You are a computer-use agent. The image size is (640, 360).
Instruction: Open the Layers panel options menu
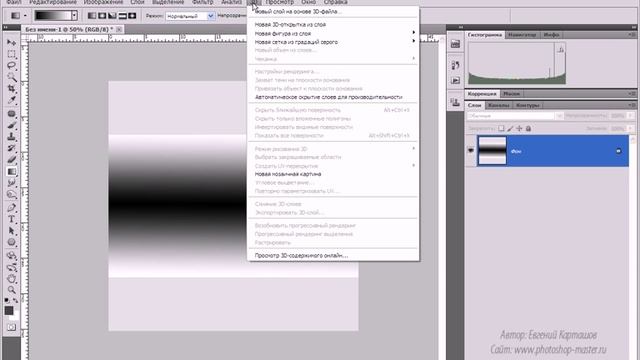[632, 105]
